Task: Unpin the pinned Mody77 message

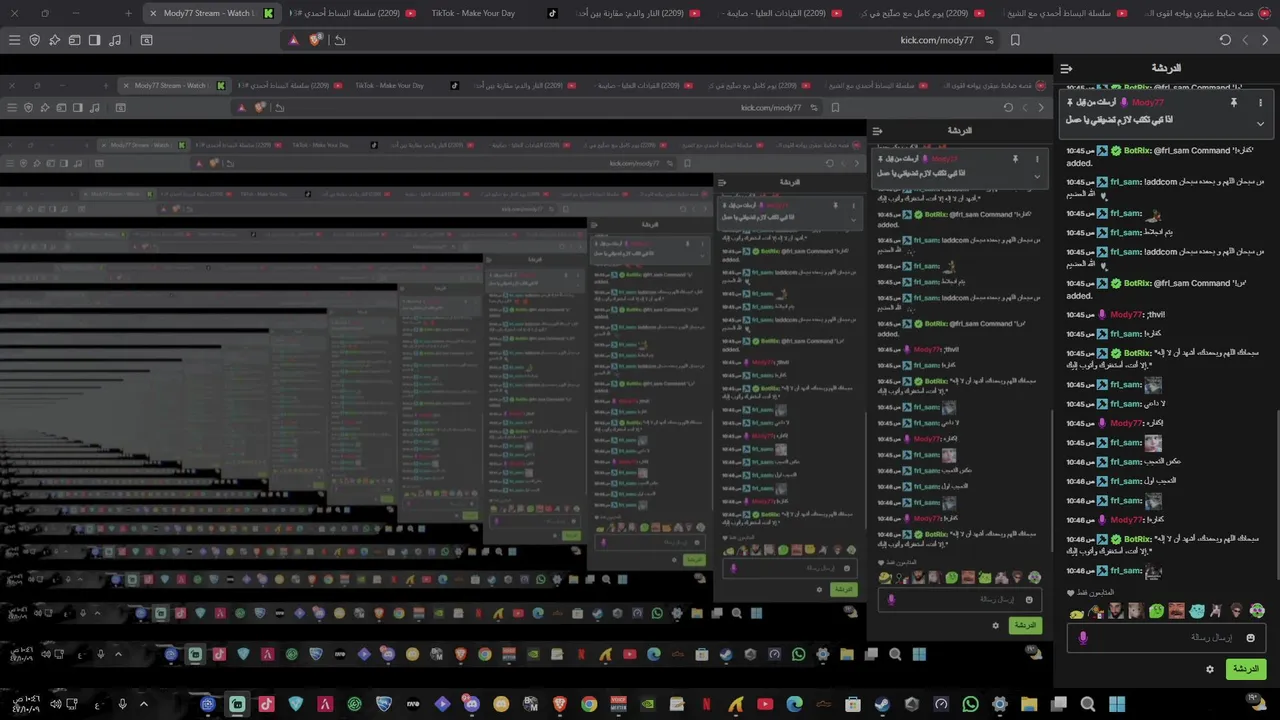Action: click(1233, 102)
